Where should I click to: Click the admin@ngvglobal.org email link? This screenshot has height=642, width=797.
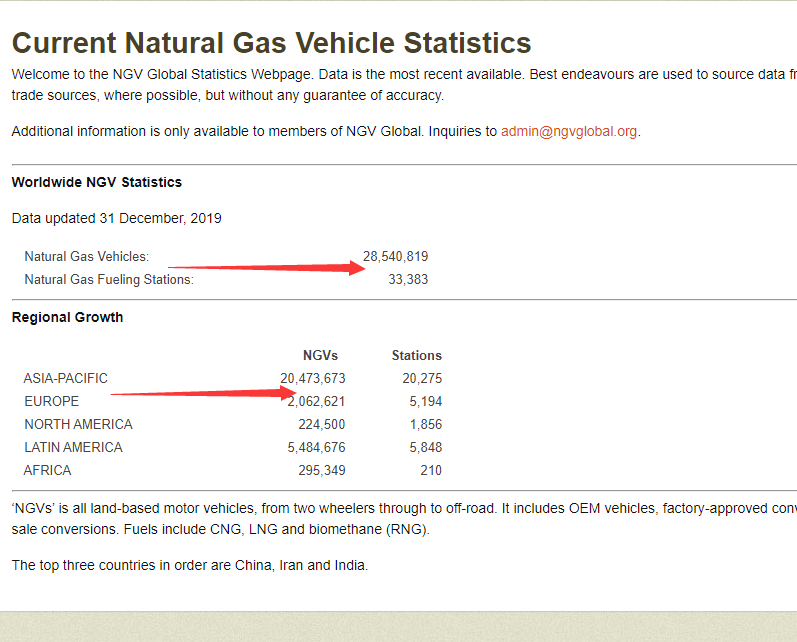[x=569, y=131]
